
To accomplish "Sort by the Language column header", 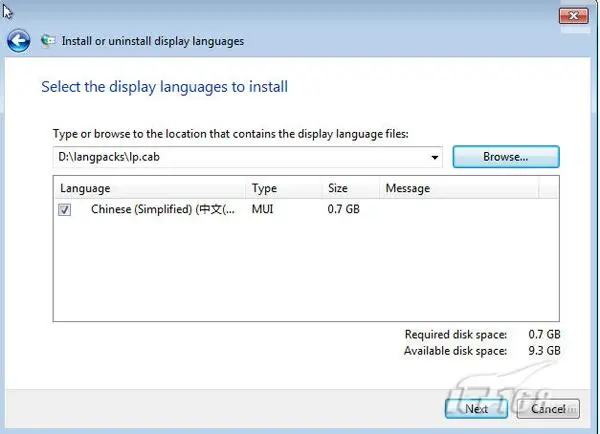I will pos(149,188).
